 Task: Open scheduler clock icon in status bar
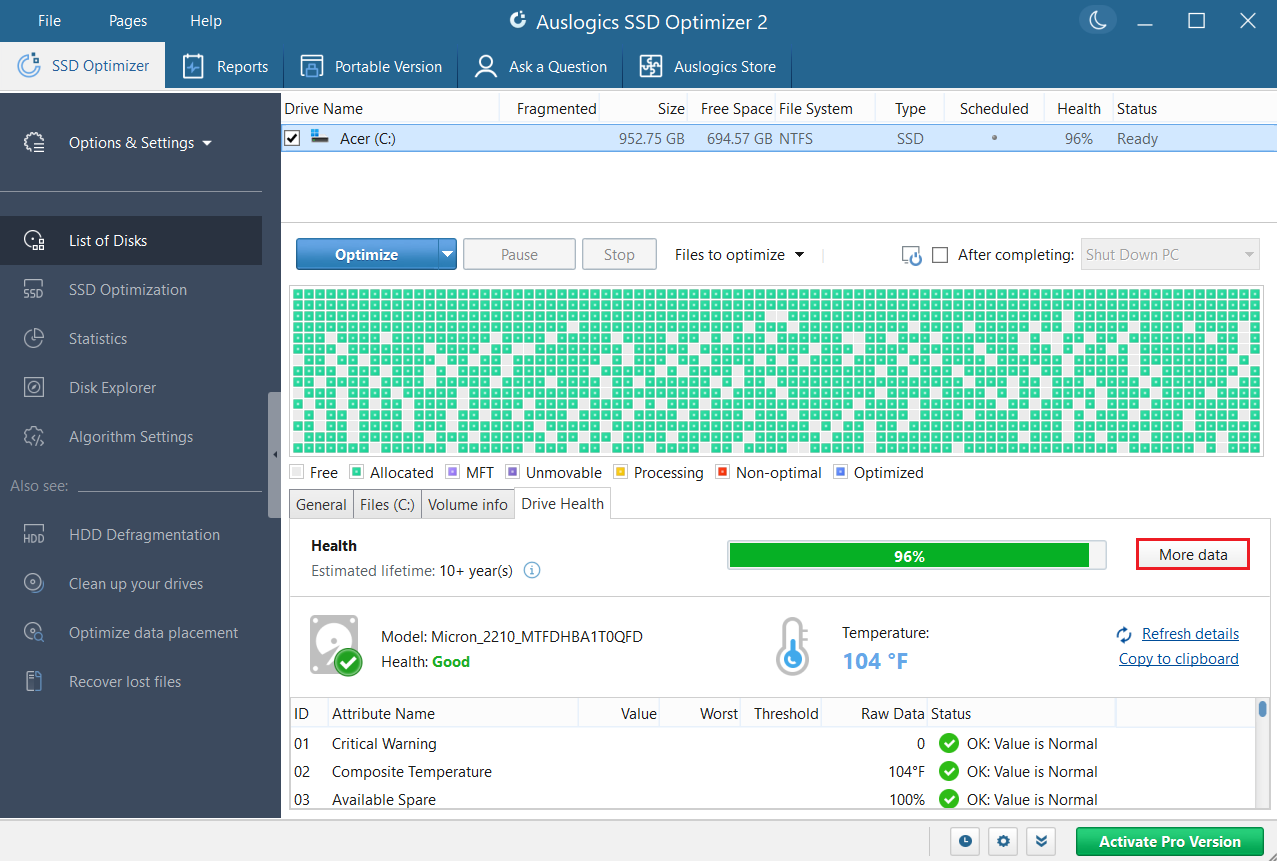pyautogui.click(x=965, y=841)
